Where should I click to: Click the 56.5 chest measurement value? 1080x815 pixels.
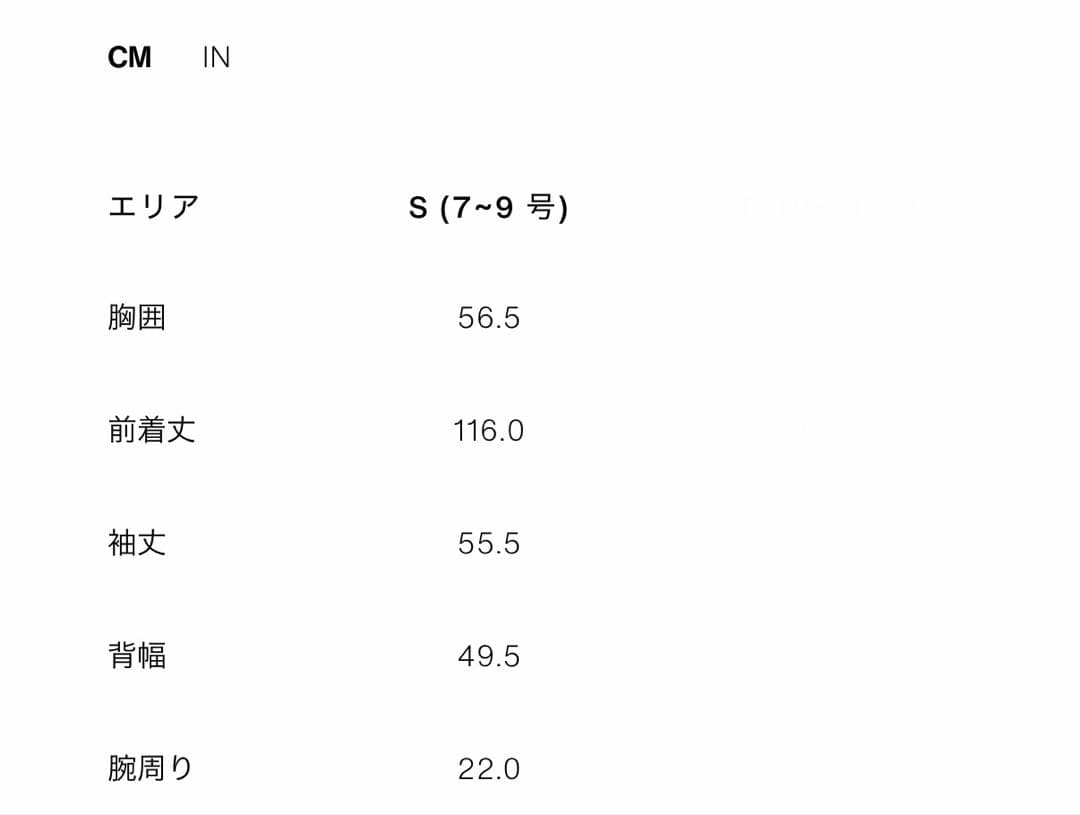[x=487, y=318]
